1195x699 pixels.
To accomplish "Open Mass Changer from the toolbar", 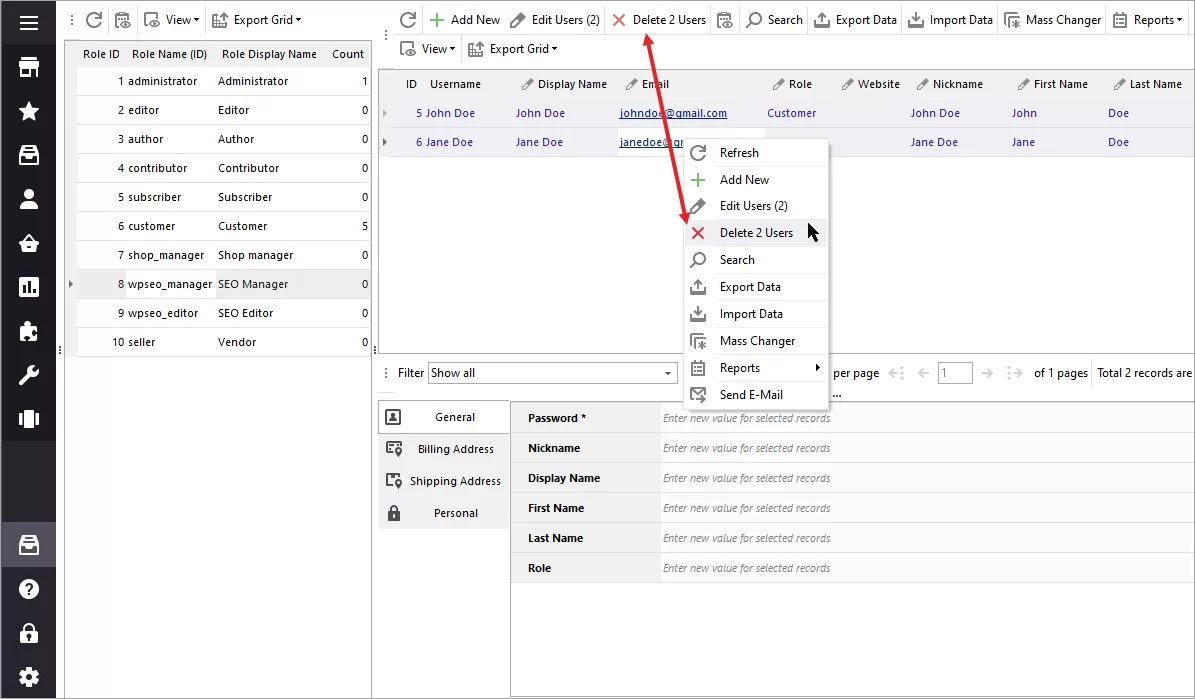I will [x=1052, y=19].
